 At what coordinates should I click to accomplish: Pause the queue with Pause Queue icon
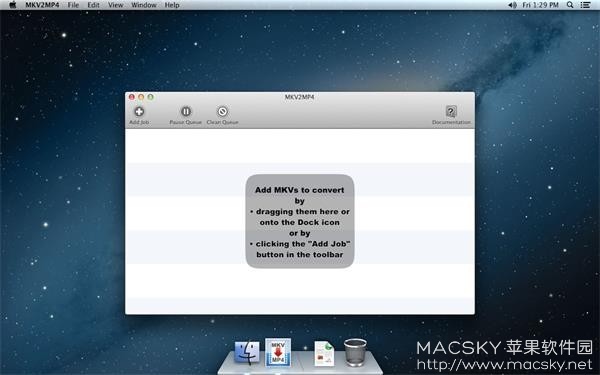[186, 112]
